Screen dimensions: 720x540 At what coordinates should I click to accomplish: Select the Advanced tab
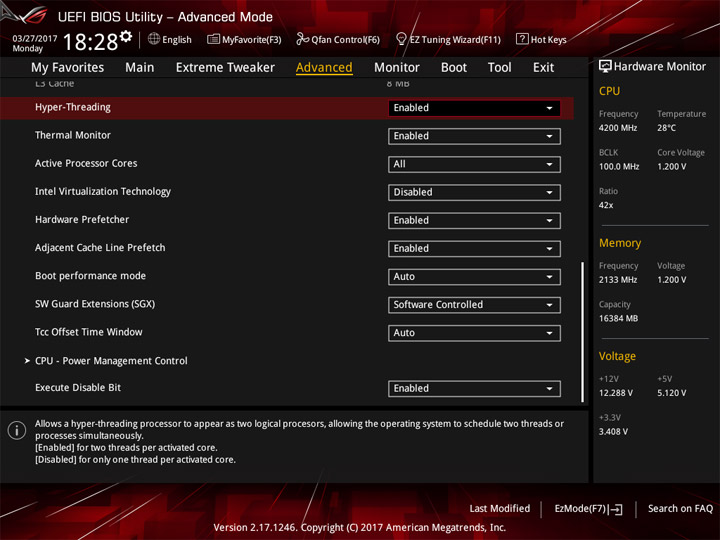coord(324,68)
